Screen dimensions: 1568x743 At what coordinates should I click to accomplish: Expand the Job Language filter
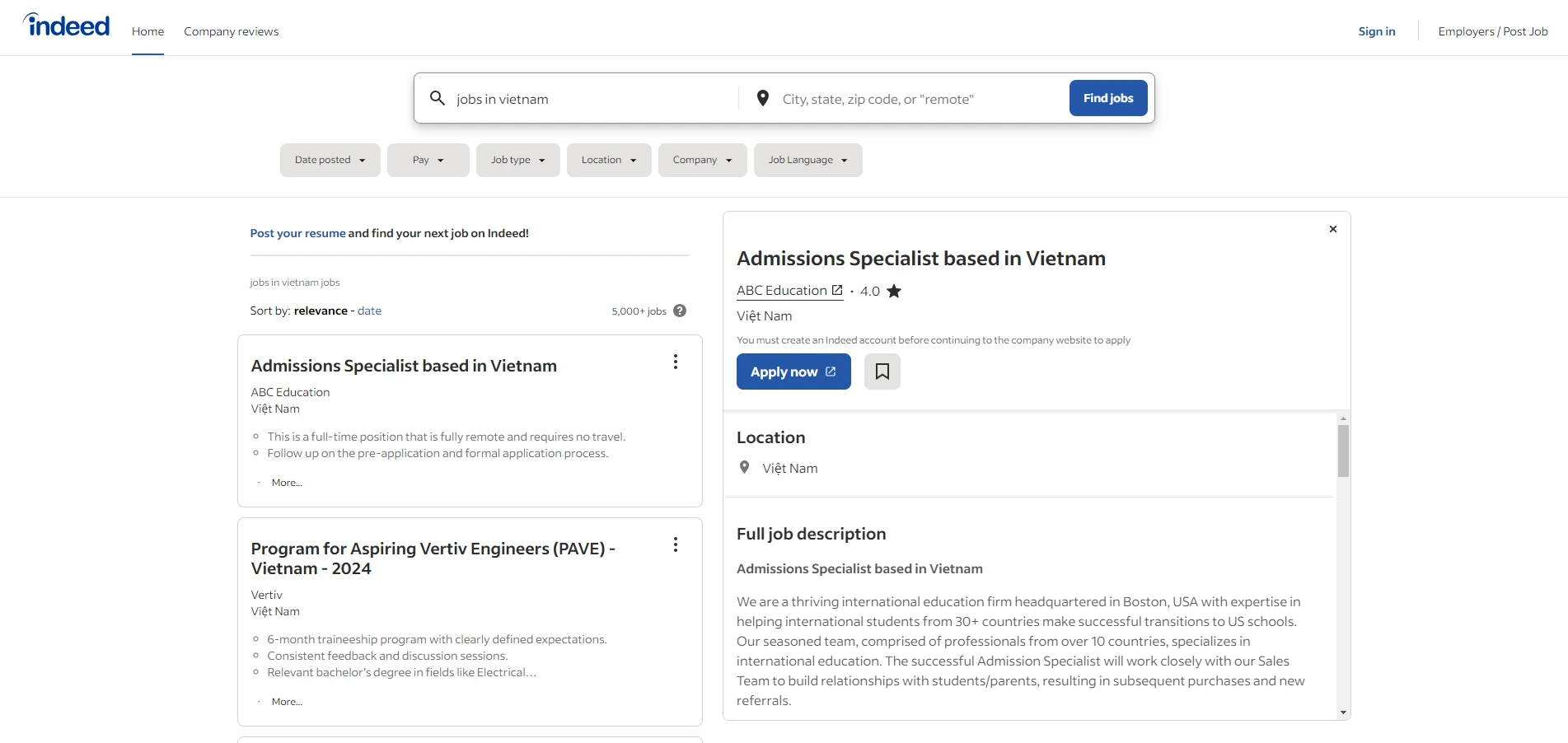click(808, 160)
